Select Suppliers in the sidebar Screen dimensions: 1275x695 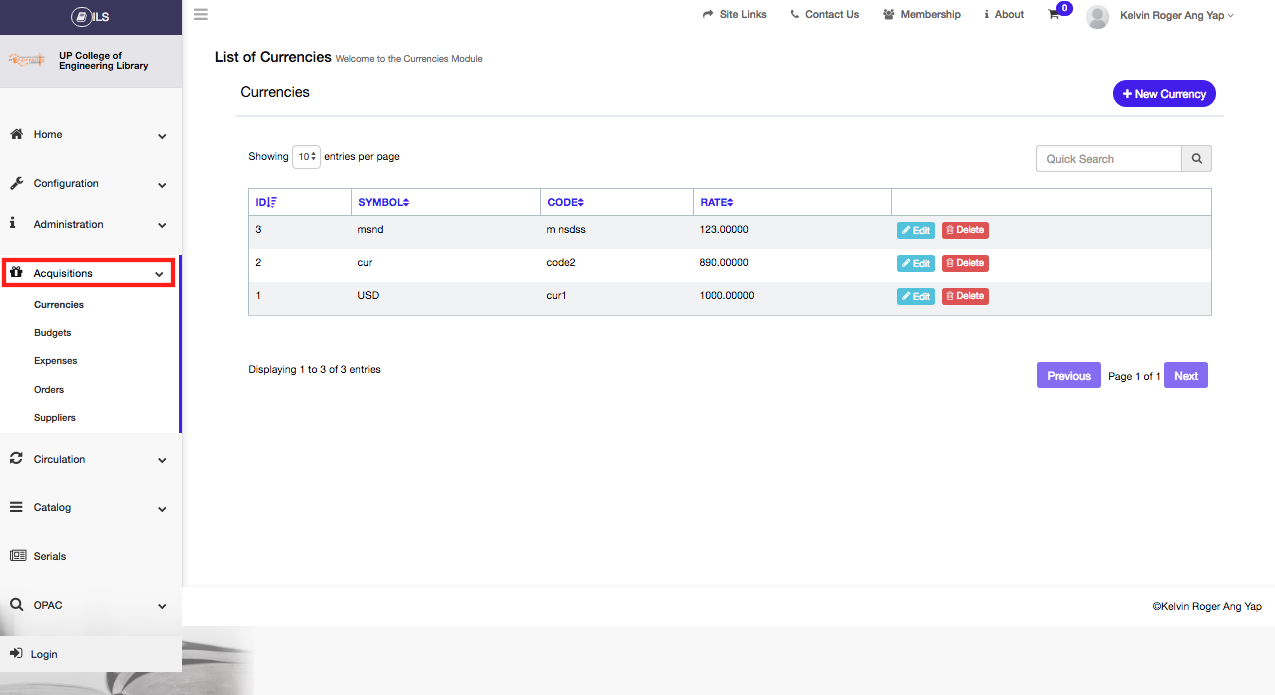(55, 418)
